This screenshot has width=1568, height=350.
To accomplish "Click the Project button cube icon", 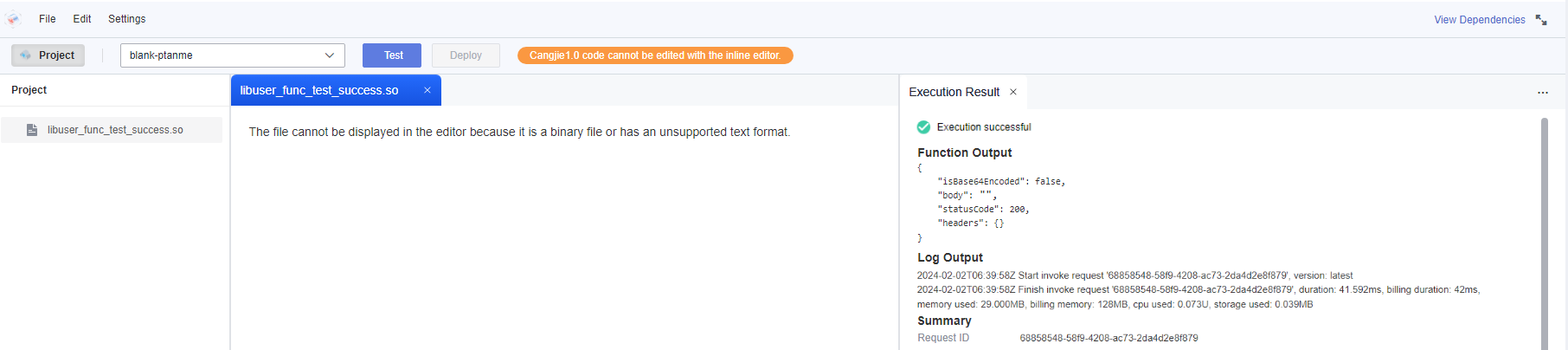I will [26, 55].
